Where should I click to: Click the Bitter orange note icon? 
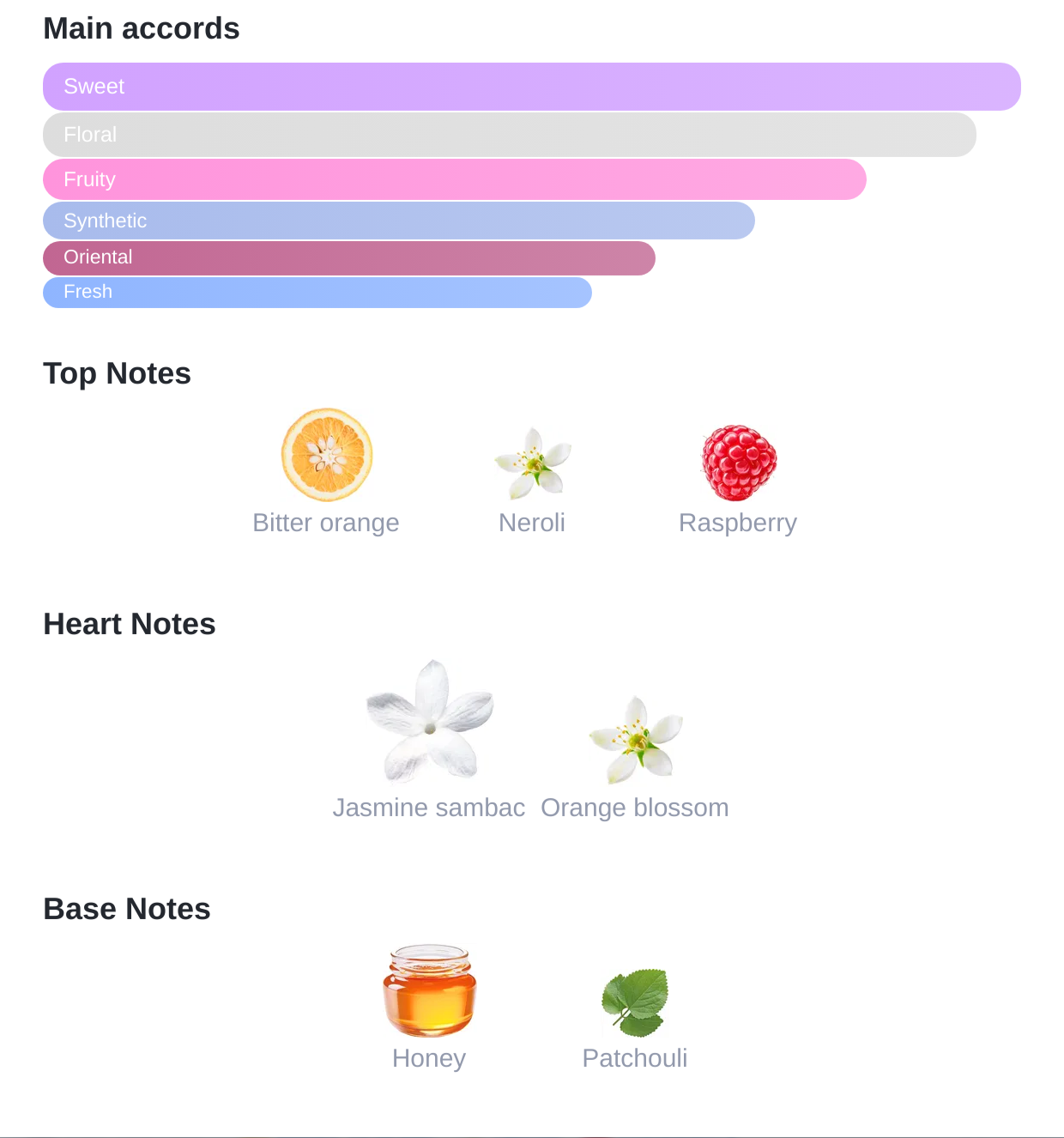(x=327, y=455)
